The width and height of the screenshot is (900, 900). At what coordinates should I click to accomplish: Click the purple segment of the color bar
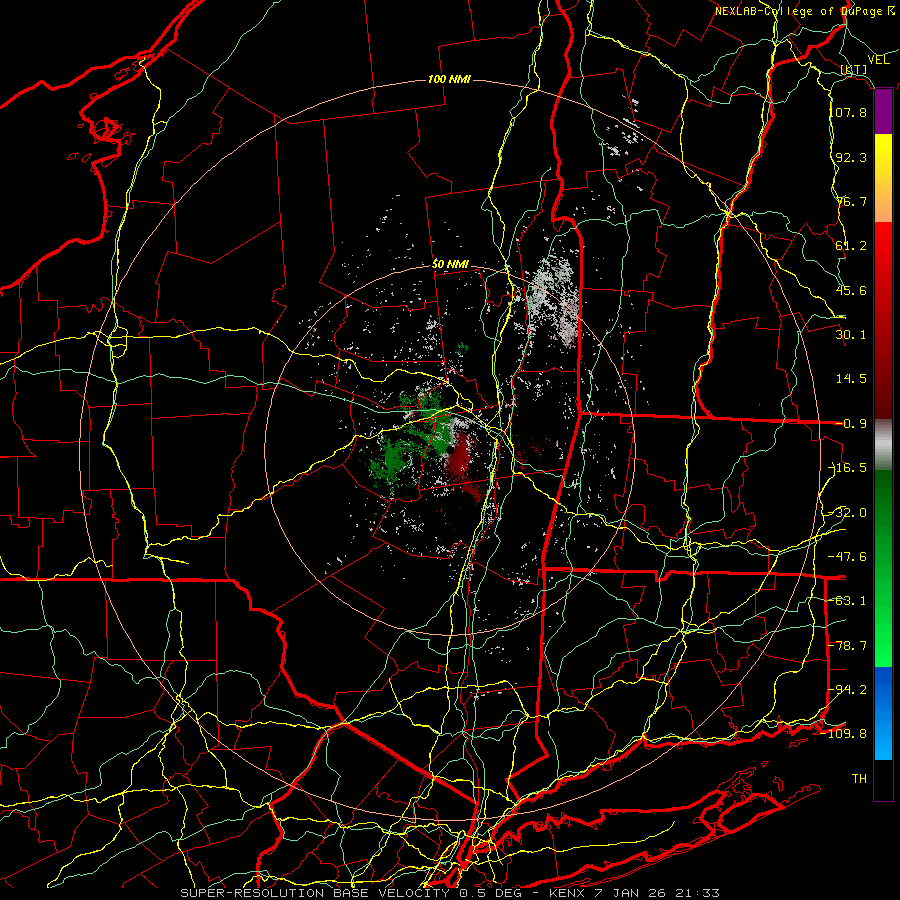(x=883, y=112)
